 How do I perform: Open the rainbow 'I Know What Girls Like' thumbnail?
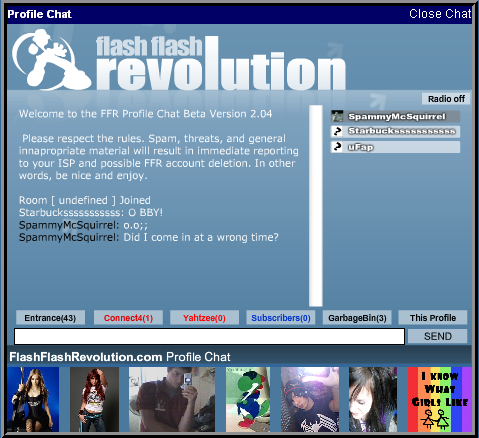pyautogui.click(x=440, y=399)
